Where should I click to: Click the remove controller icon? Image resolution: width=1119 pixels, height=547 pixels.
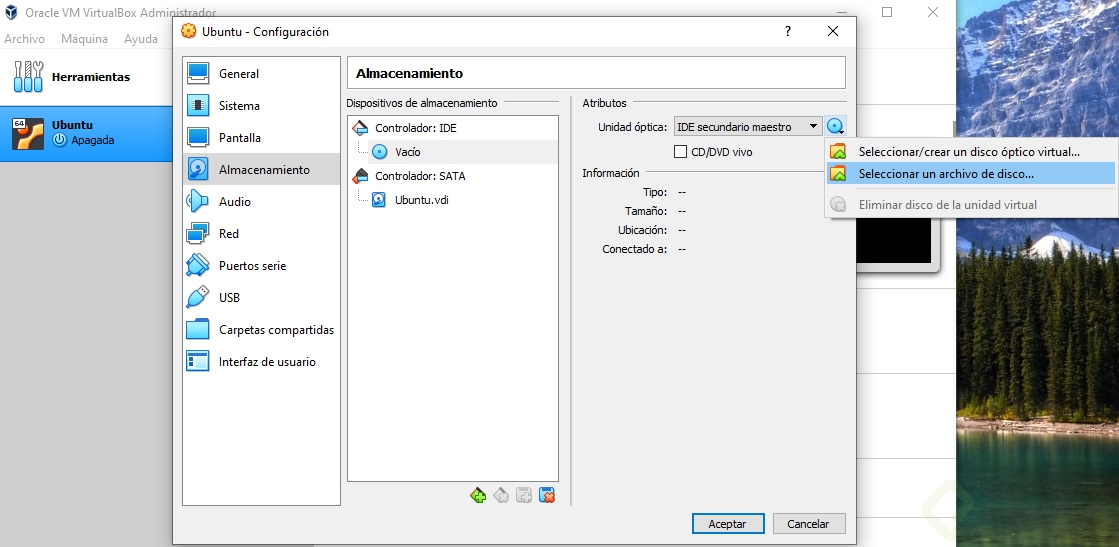coord(501,495)
